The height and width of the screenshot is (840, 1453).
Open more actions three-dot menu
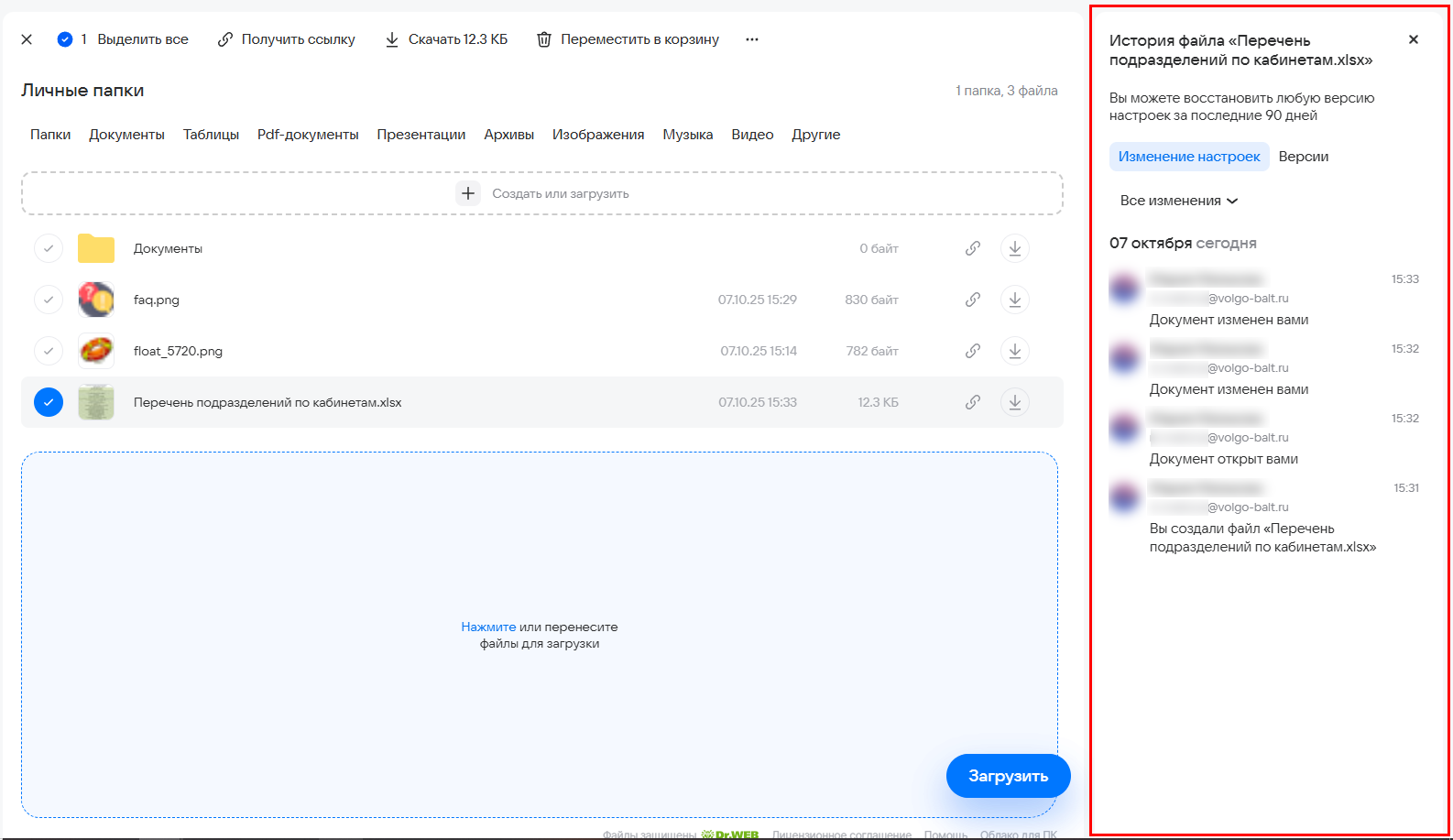tap(752, 39)
